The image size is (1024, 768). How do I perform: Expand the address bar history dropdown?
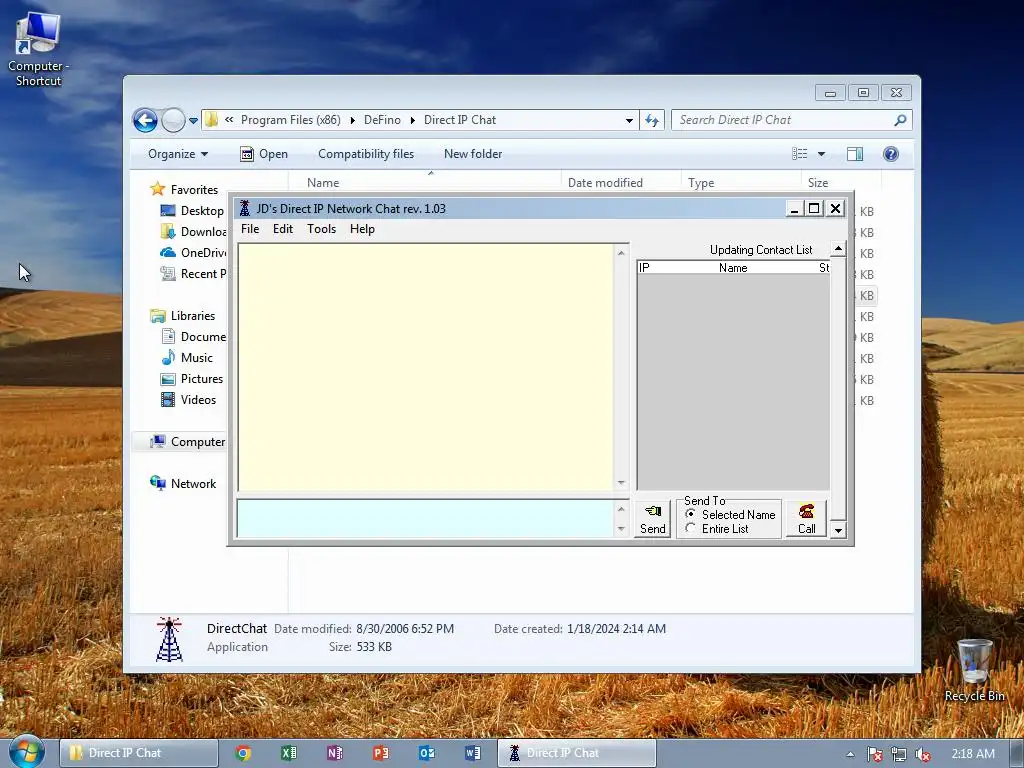point(629,121)
